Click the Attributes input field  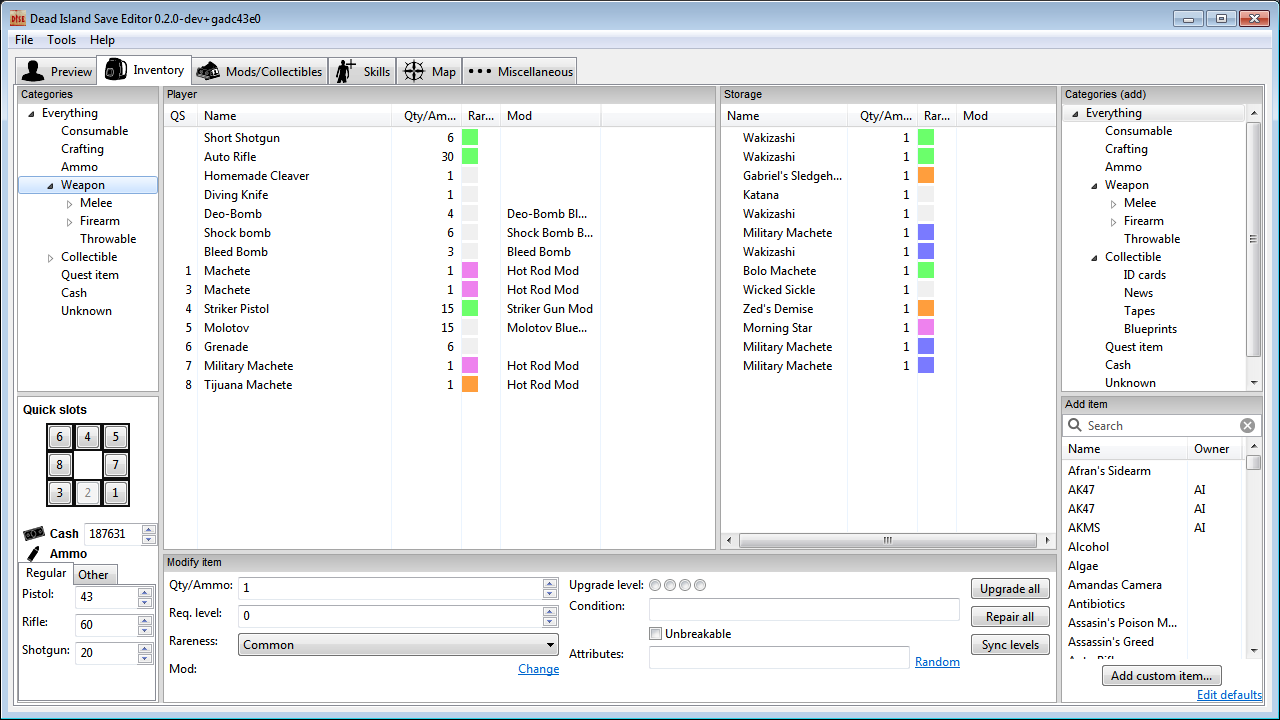pyautogui.click(x=779, y=657)
